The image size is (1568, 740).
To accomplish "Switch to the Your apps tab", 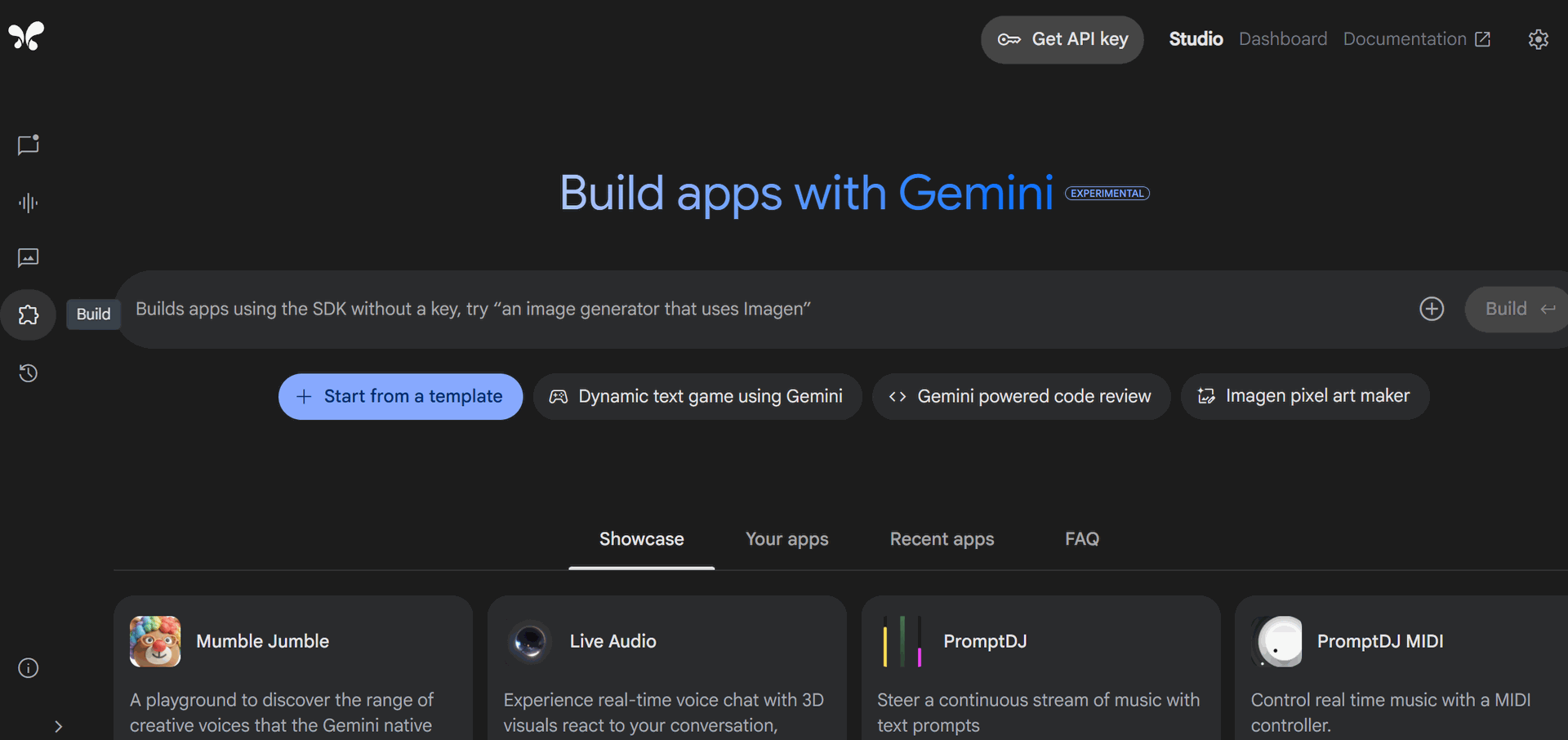I will (787, 539).
